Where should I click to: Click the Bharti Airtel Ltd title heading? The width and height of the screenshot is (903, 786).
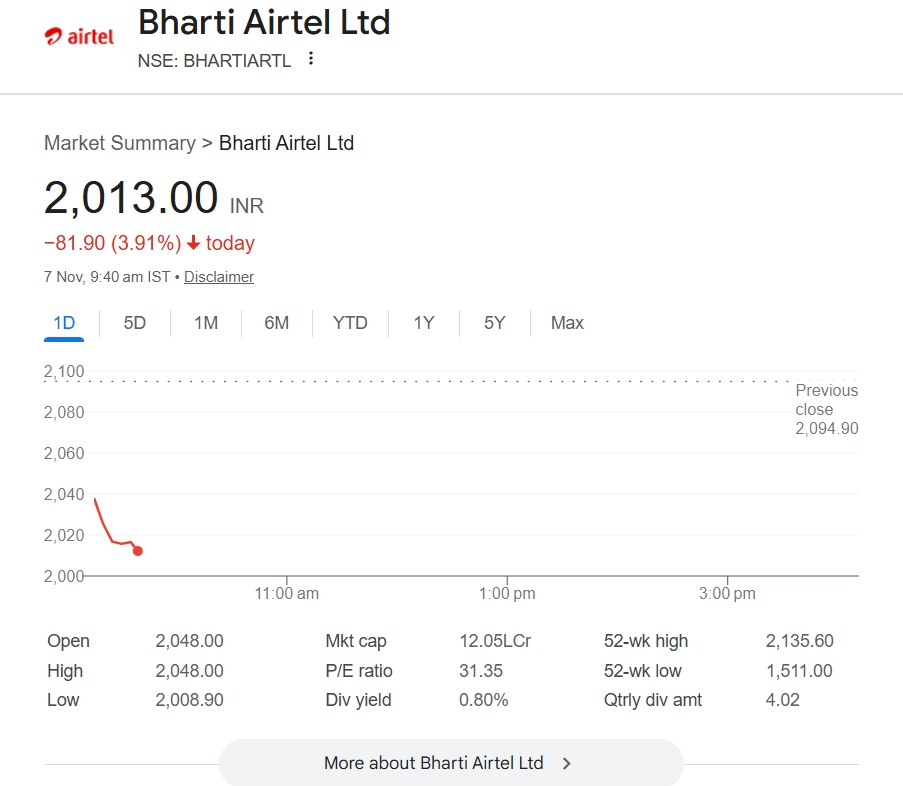264,22
